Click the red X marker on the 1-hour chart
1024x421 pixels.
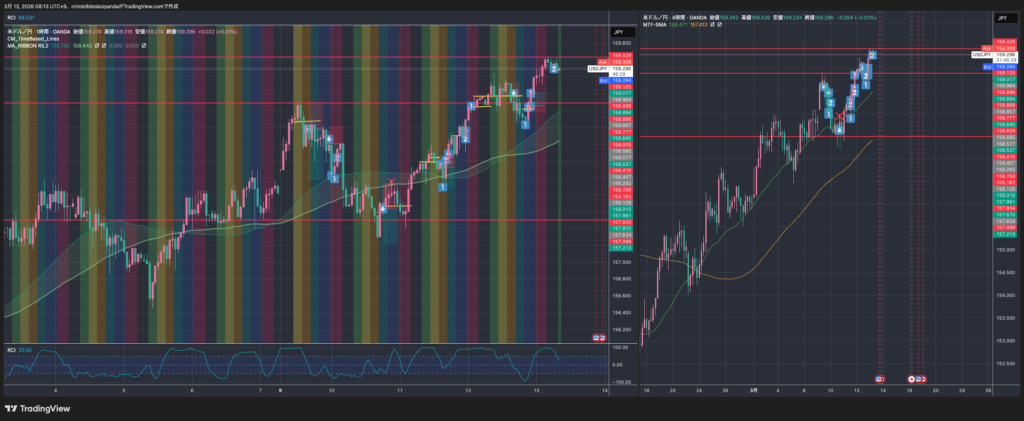pyautogui.click(x=391, y=182)
